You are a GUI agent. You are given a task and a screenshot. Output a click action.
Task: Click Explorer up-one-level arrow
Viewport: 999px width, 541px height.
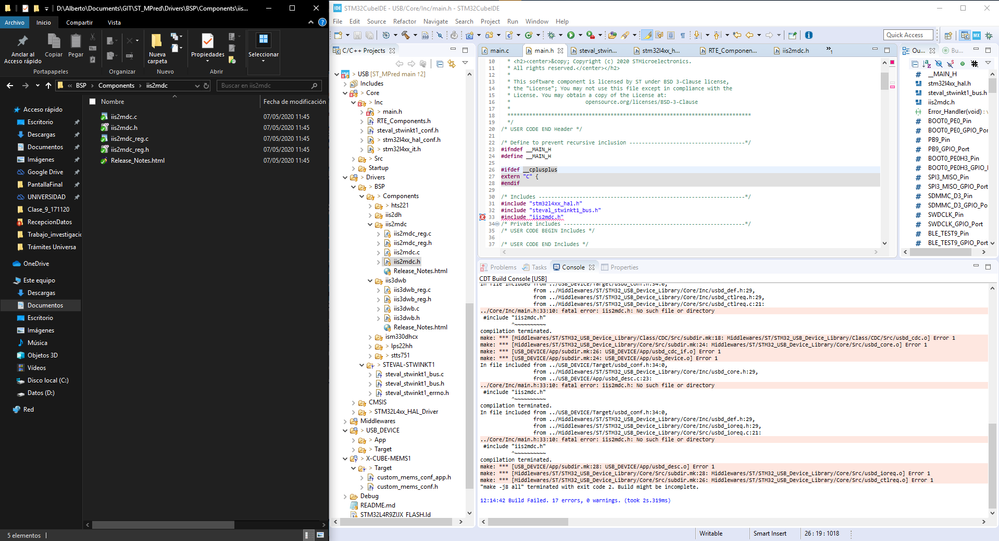[x=48, y=85]
